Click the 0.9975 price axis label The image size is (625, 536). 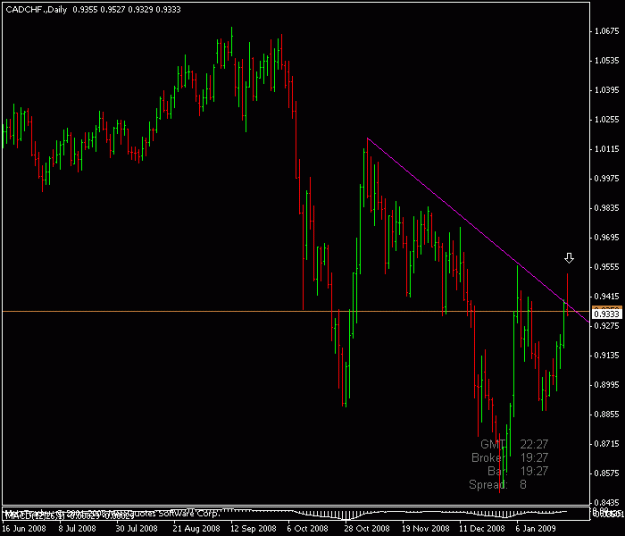607,179
